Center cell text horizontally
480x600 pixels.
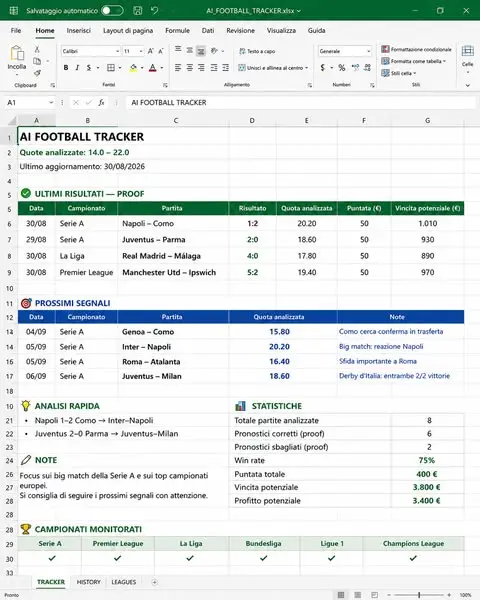point(189,68)
